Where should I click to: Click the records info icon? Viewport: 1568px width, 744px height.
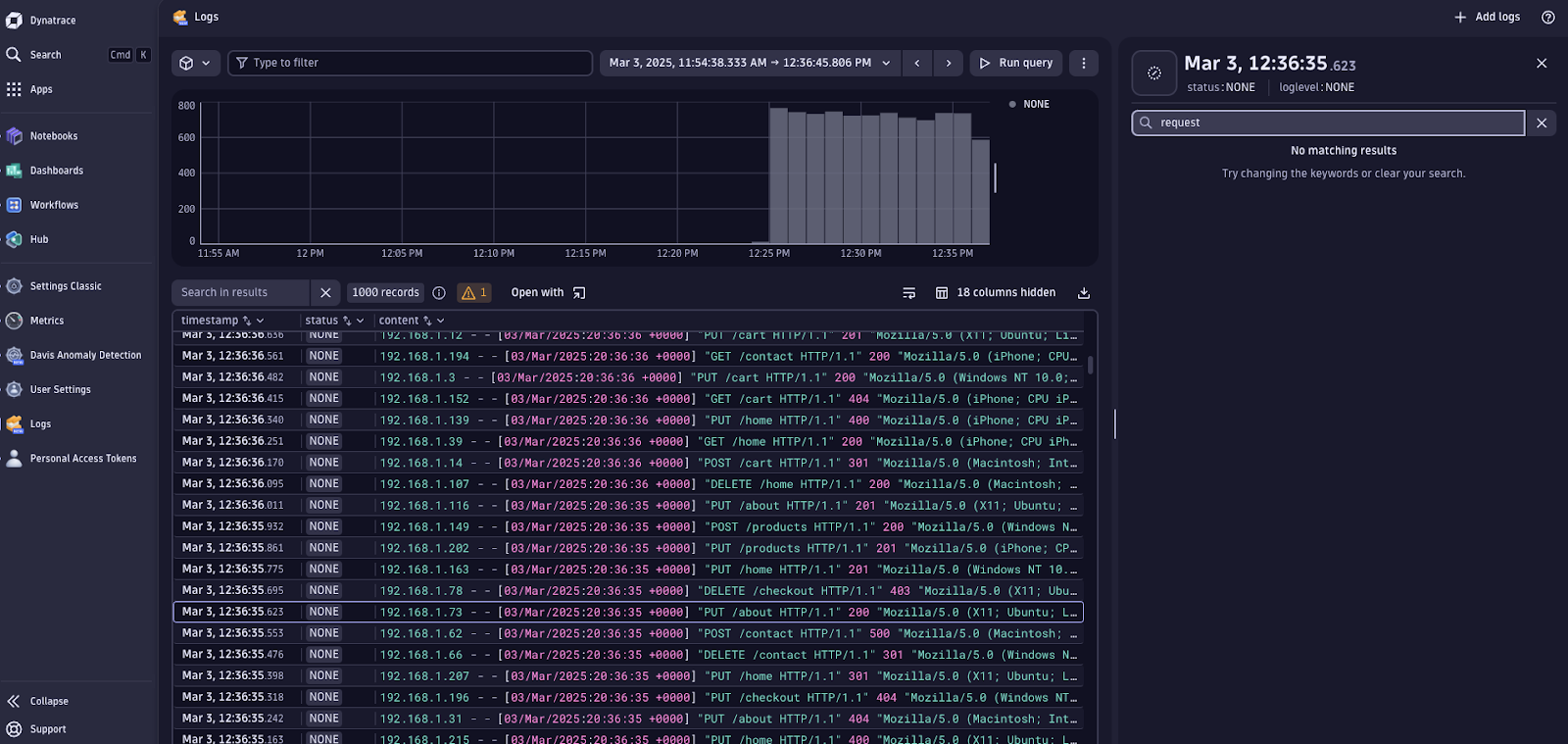click(x=439, y=293)
